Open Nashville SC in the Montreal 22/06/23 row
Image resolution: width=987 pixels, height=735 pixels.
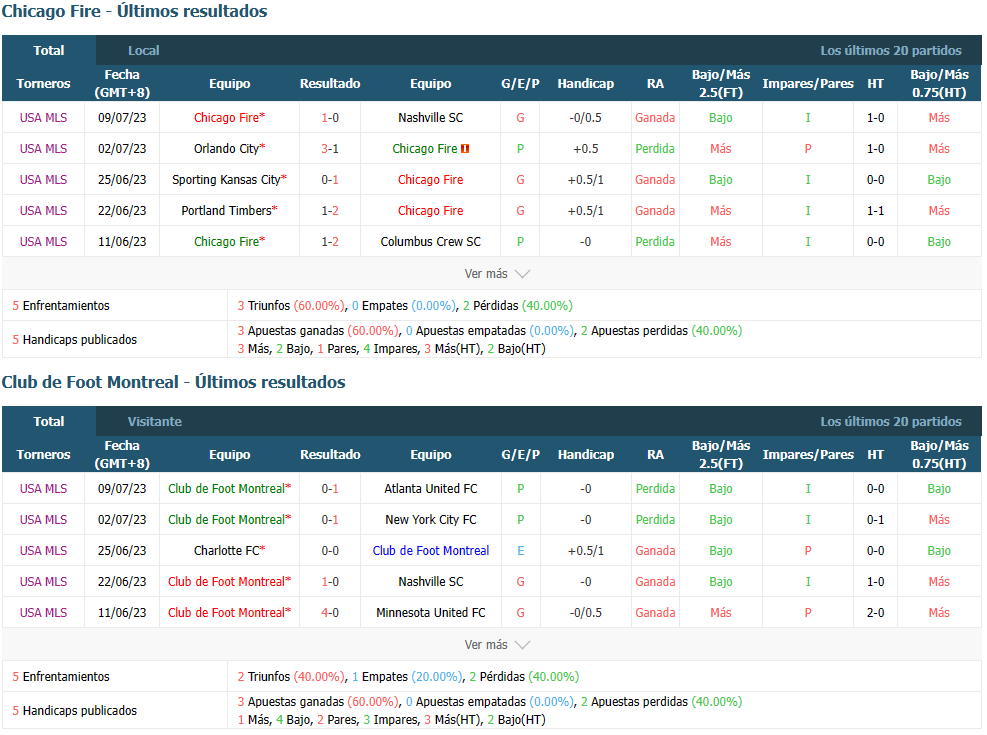click(431, 581)
